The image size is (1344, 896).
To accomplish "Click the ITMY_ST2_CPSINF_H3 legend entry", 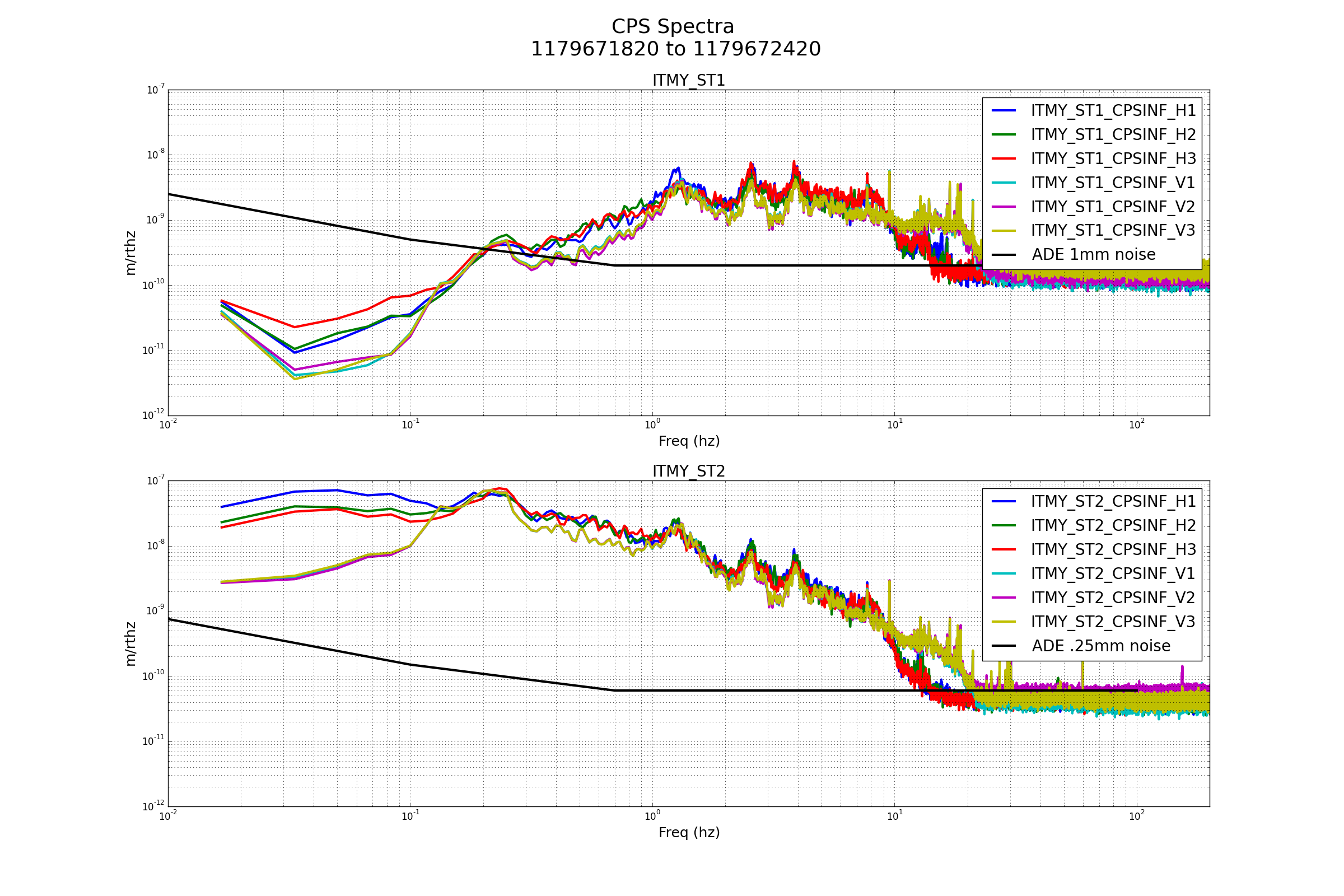I will pyautogui.click(x=1113, y=550).
